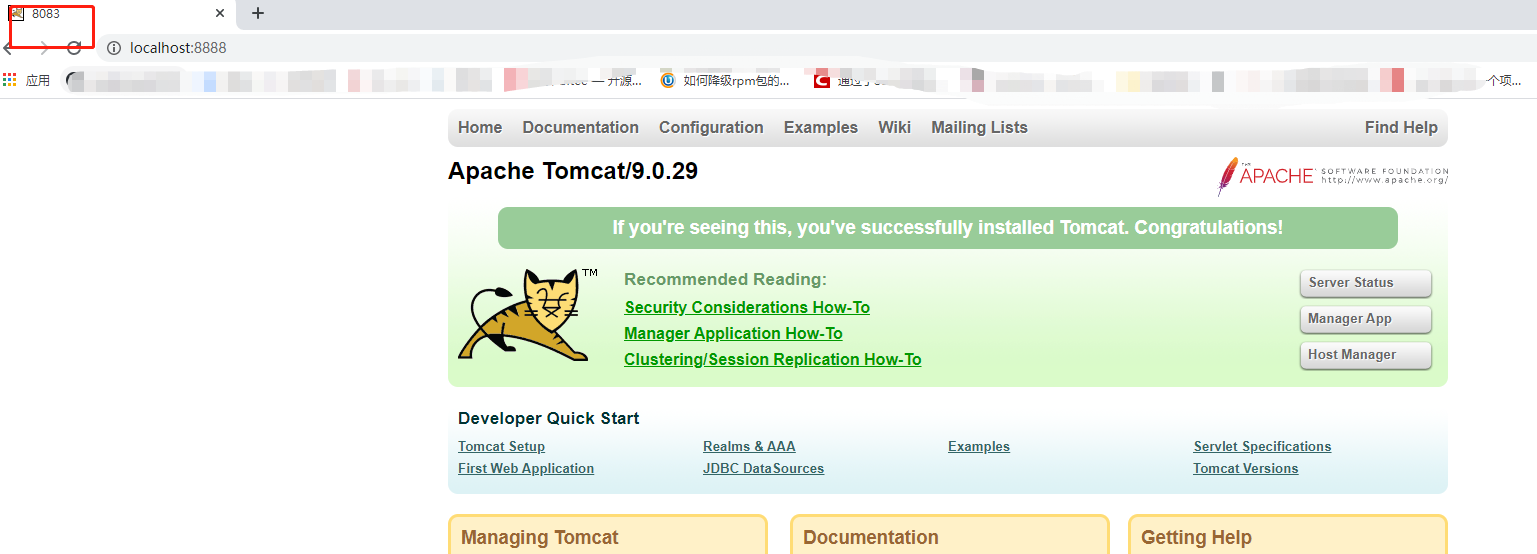This screenshot has width=1537, height=554.
Task: Click the Developer Quick Start heading
Action: click(549, 418)
